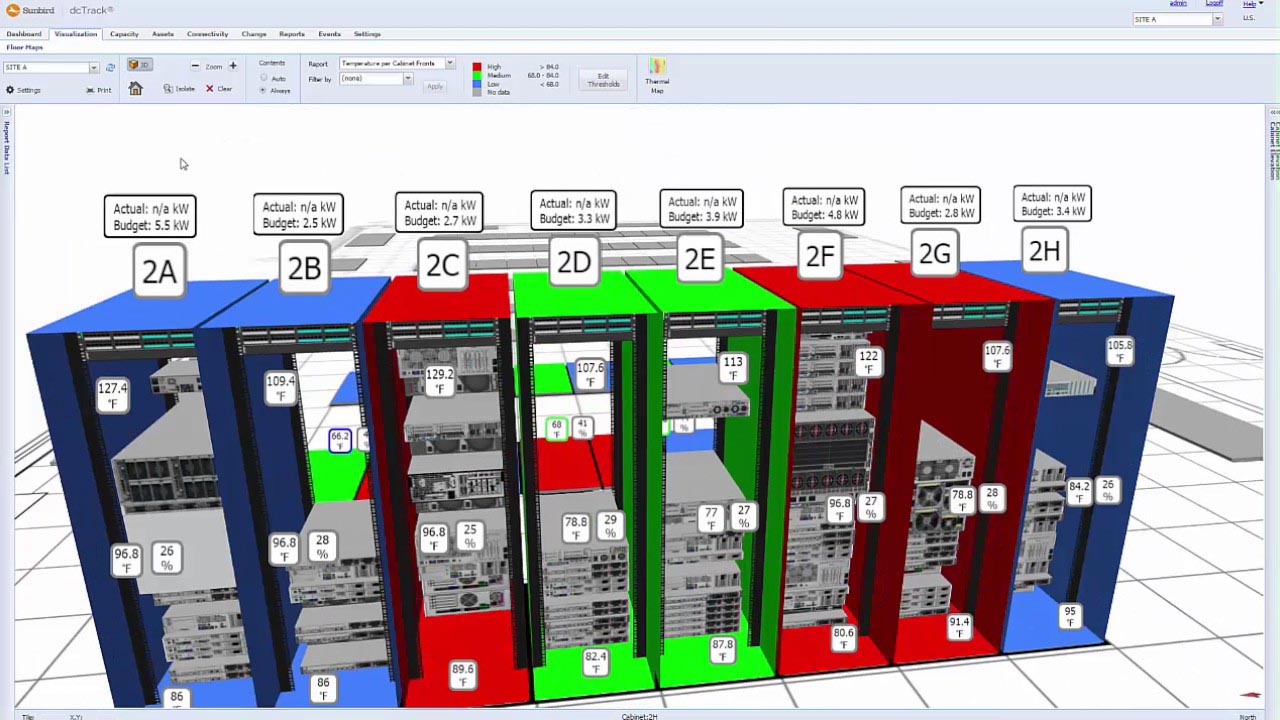Click the Isolate tool
The image size is (1280, 720).
pos(180,89)
